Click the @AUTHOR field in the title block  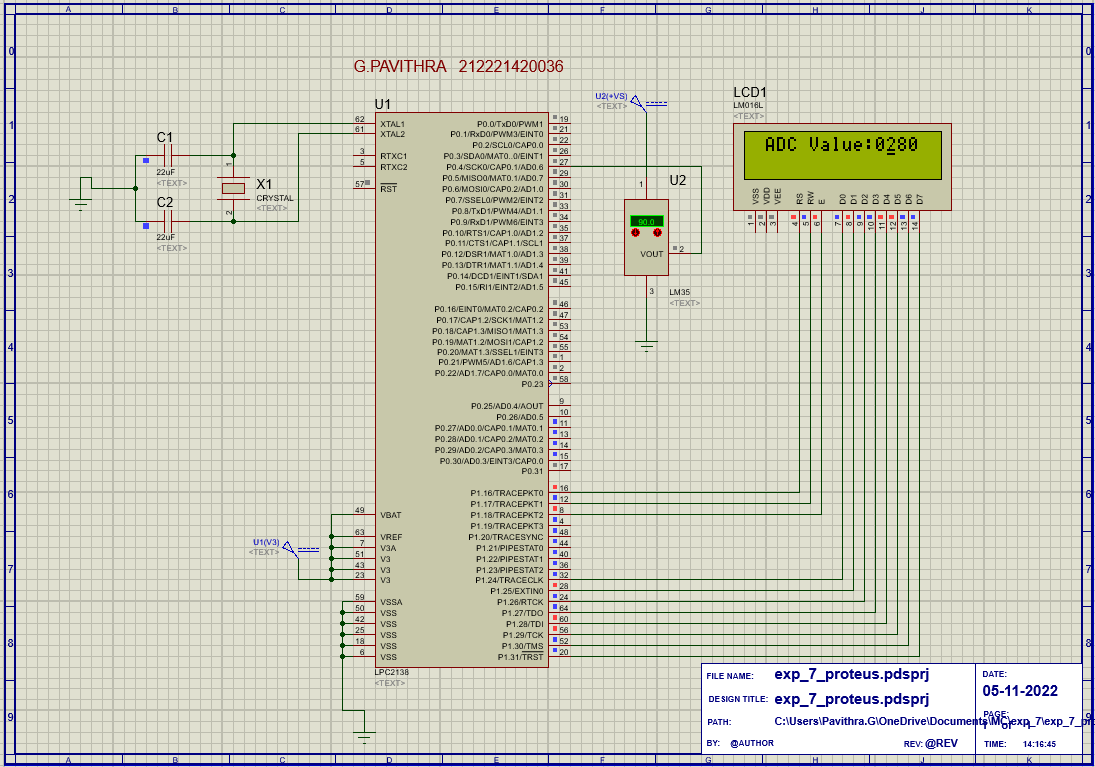coord(751,743)
